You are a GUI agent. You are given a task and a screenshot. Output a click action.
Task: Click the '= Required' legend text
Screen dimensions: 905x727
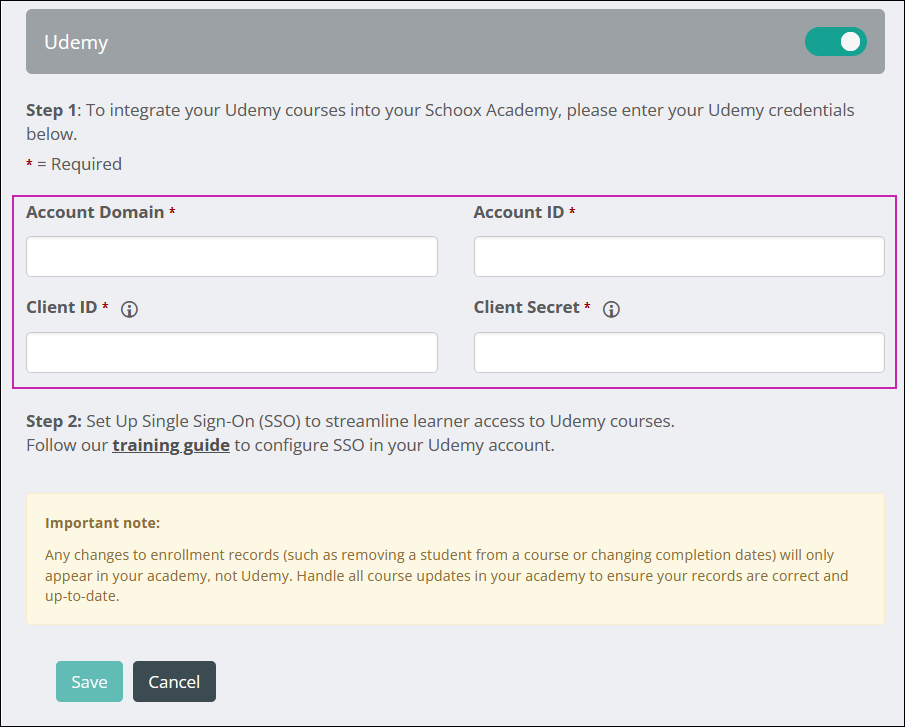74,164
